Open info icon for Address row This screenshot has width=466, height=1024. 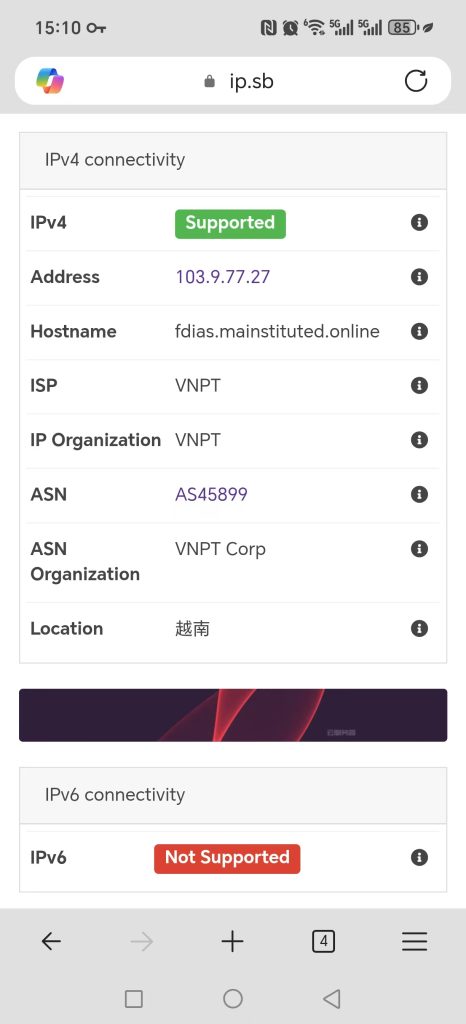(419, 277)
